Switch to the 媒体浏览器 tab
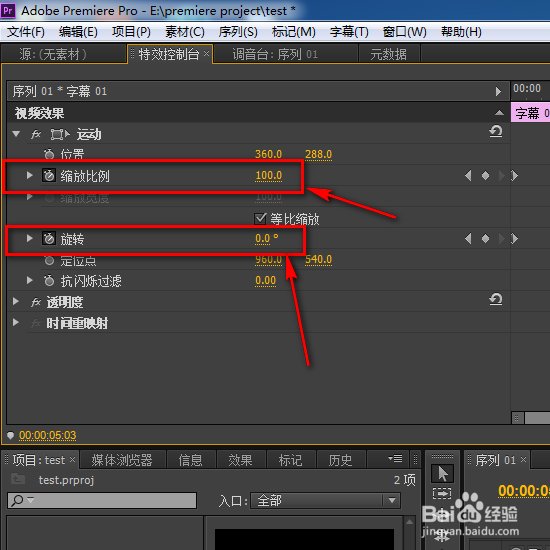Screen dimensions: 550x550 coord(122,460)
